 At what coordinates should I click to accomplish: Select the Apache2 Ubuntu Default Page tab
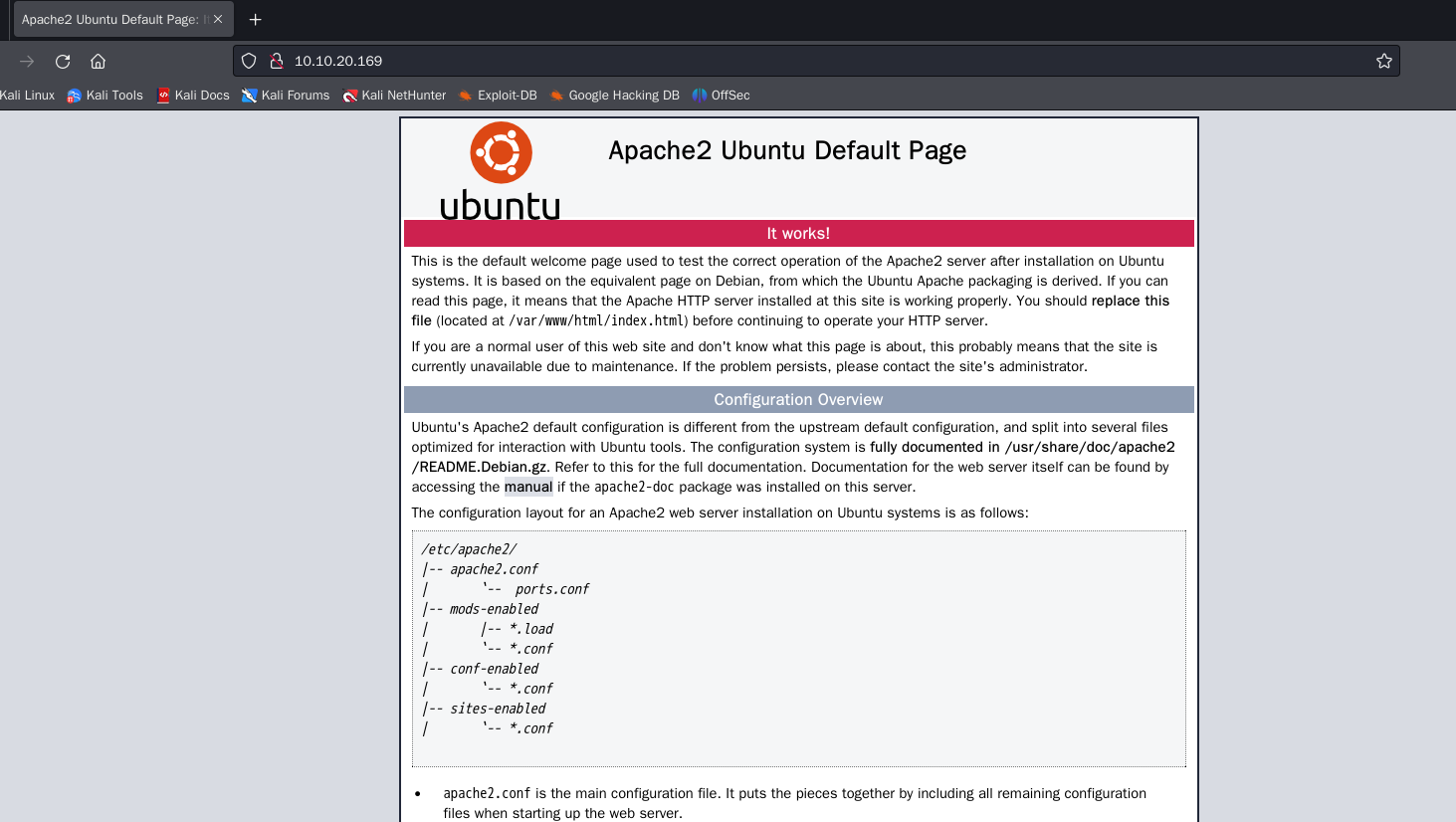123,19
